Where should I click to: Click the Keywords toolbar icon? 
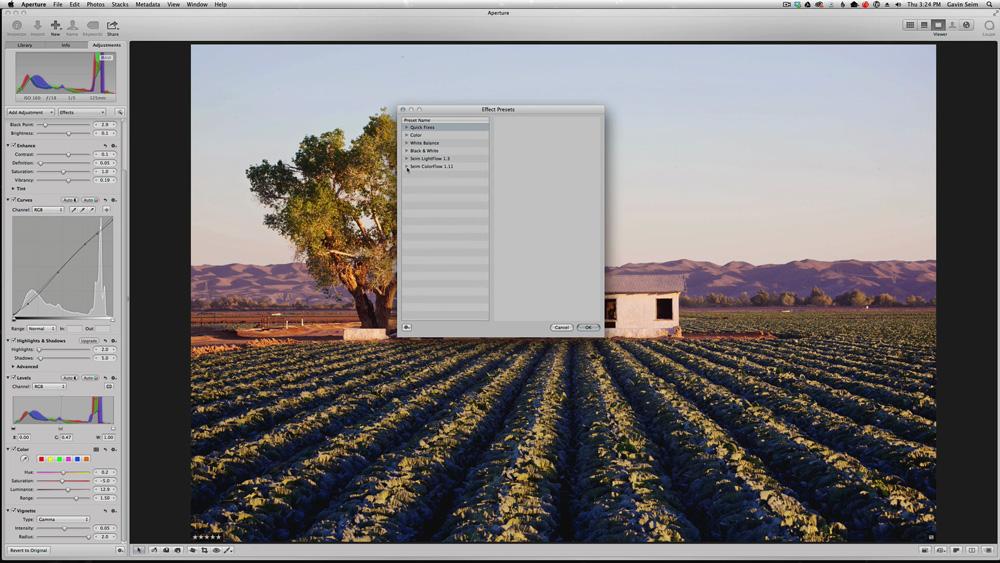(x=92, y=25)
